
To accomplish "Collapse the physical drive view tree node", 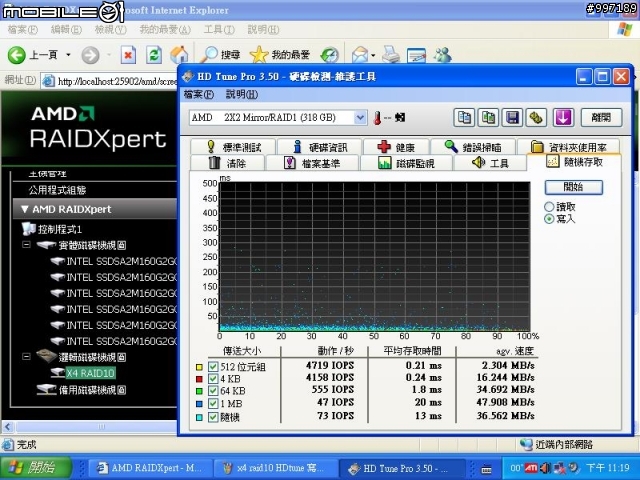I will click(x=26, y=245).
